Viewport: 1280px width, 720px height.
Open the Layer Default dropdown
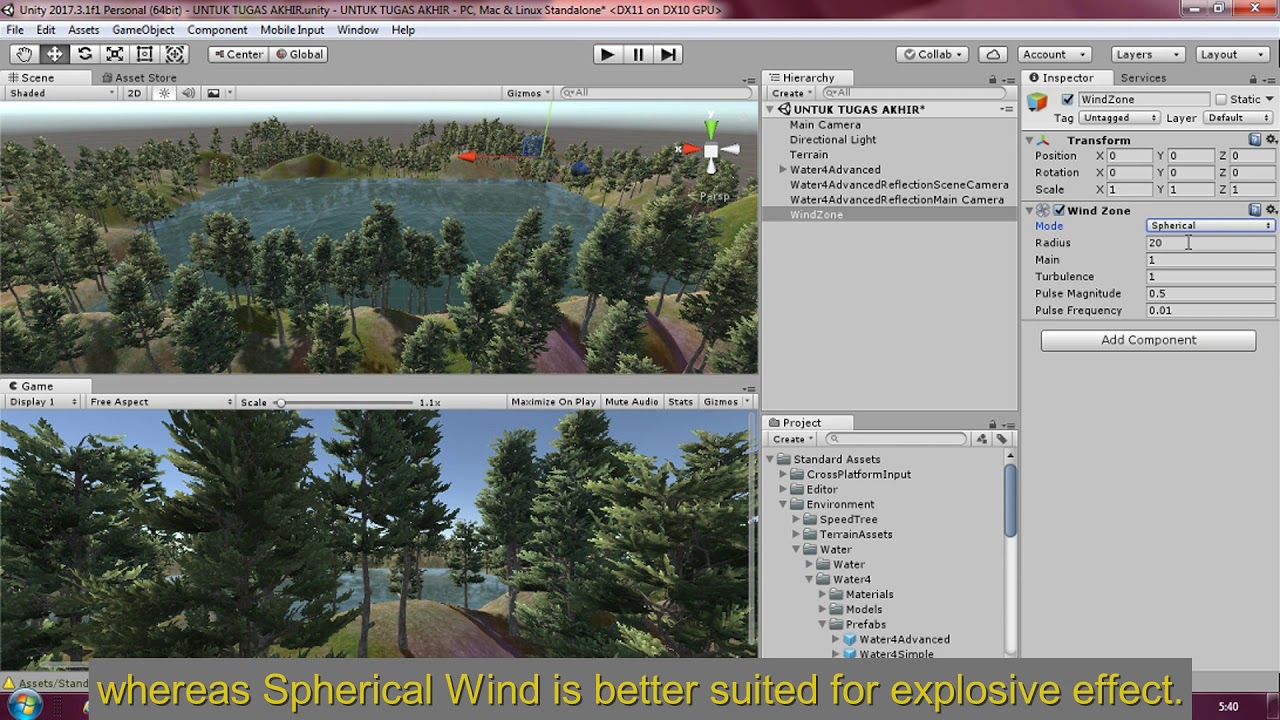(1238, 118)
